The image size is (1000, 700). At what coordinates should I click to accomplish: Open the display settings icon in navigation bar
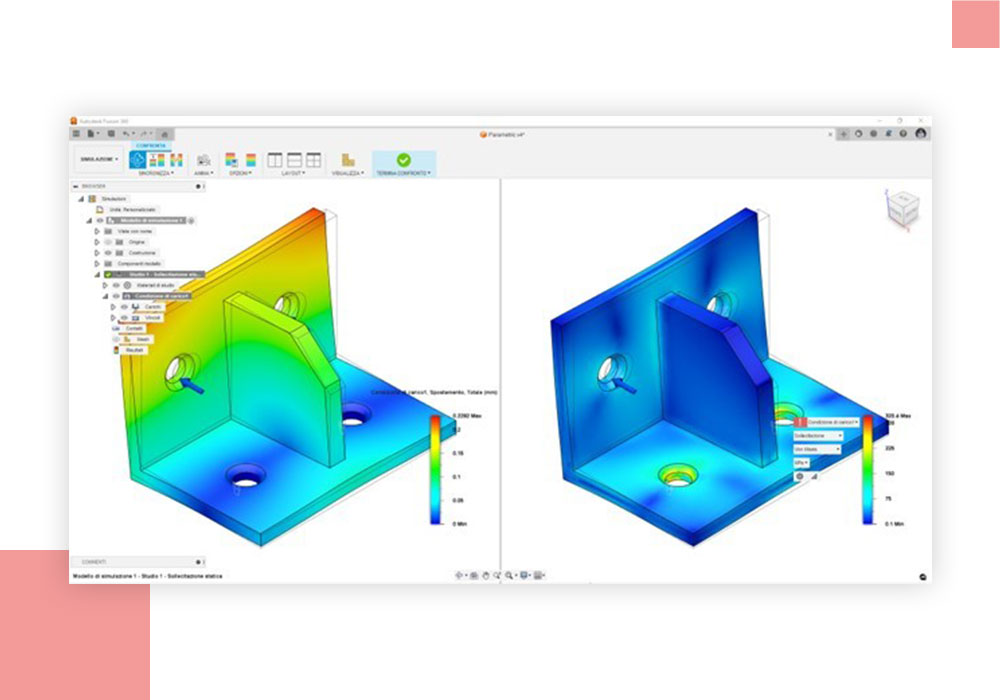pos(524,575)
